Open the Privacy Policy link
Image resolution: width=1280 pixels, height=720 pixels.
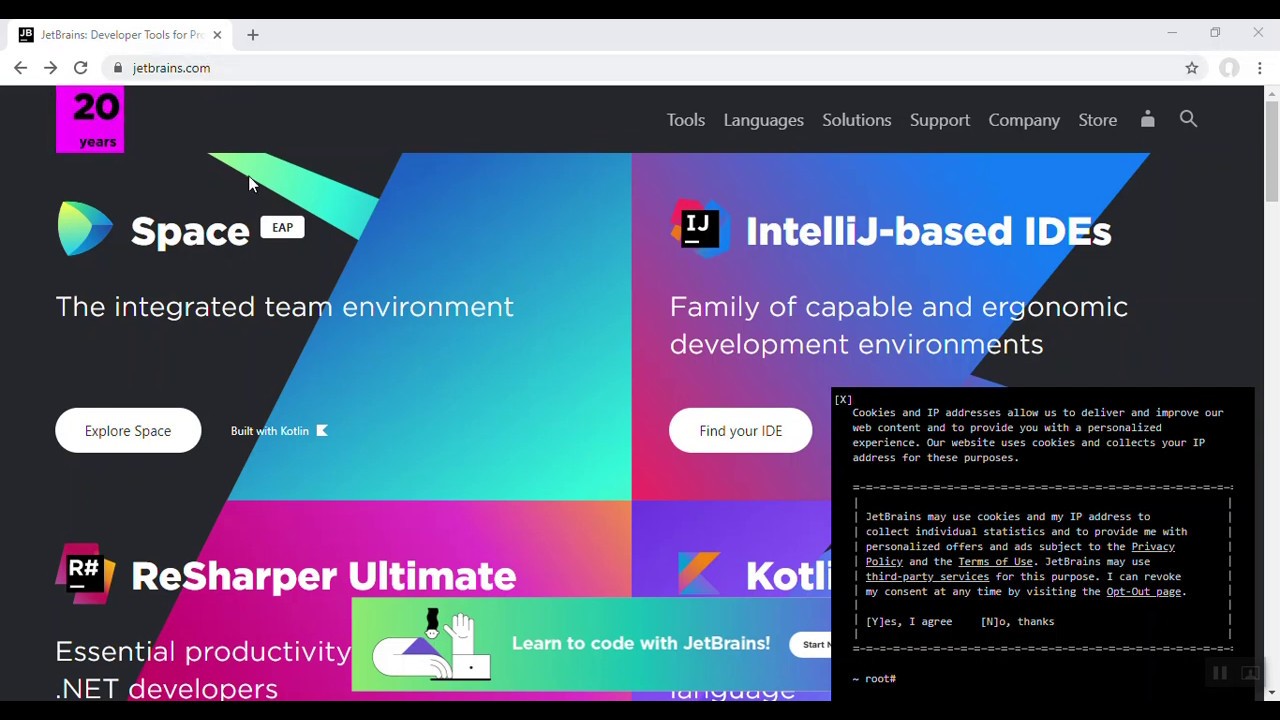point(1020,554)
